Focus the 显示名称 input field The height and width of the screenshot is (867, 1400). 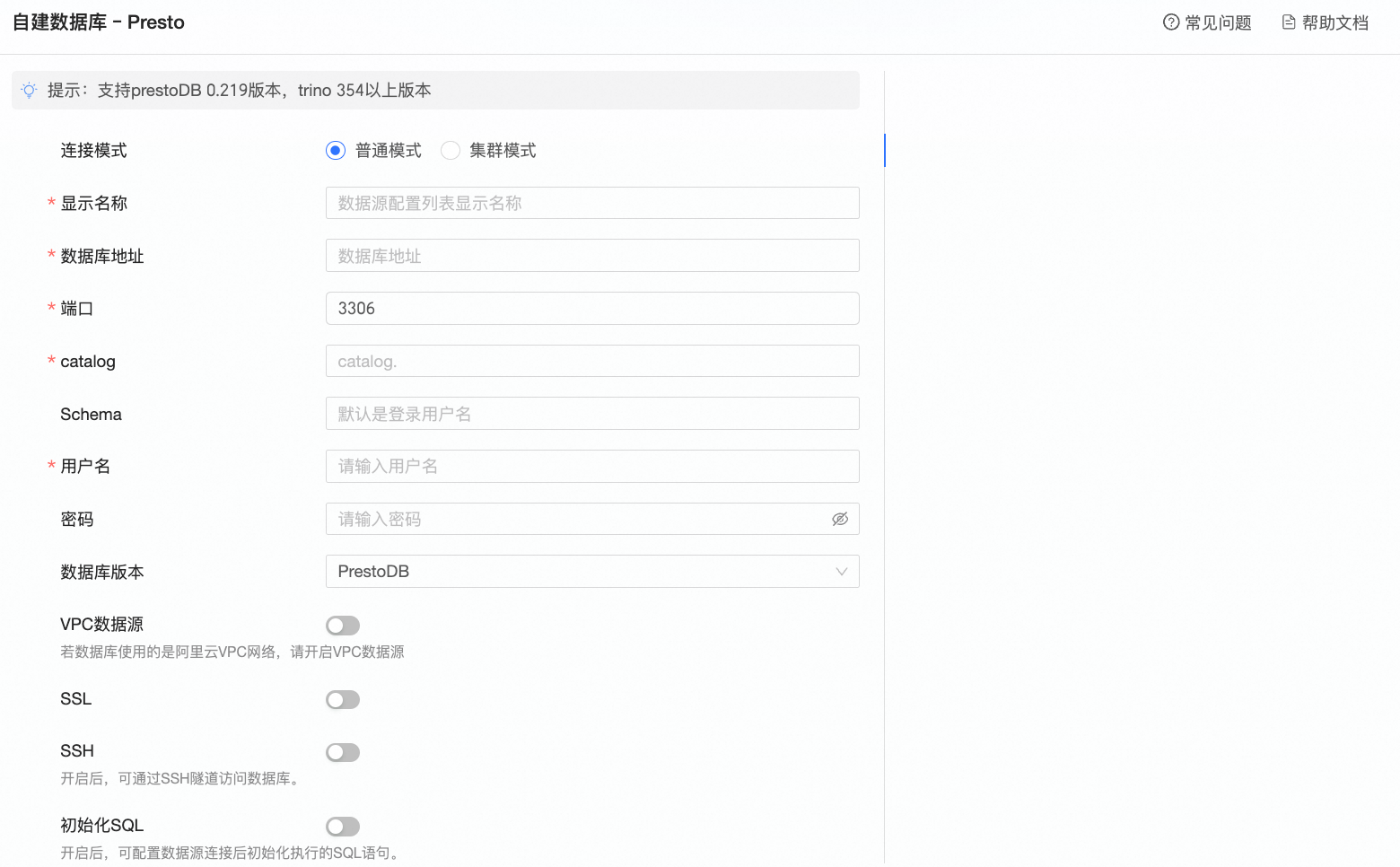tap(592, 203)
